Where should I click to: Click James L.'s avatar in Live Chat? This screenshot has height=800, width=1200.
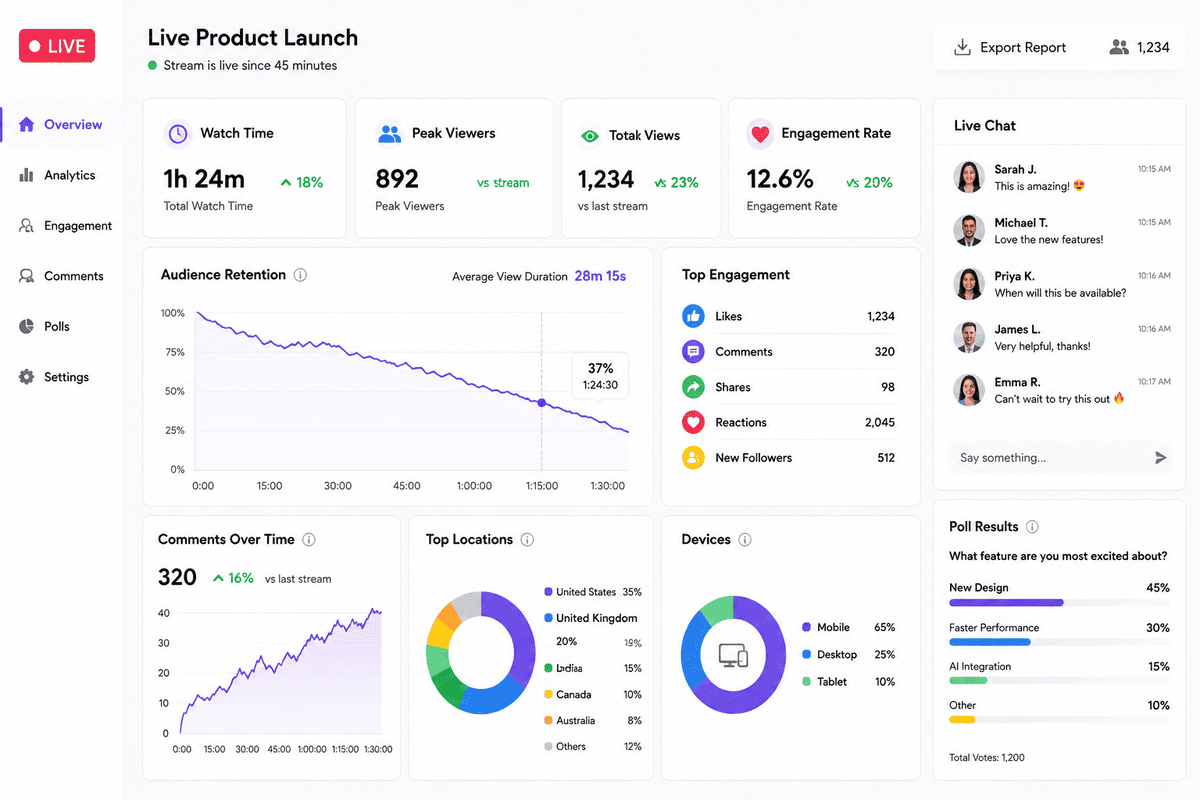968,337
